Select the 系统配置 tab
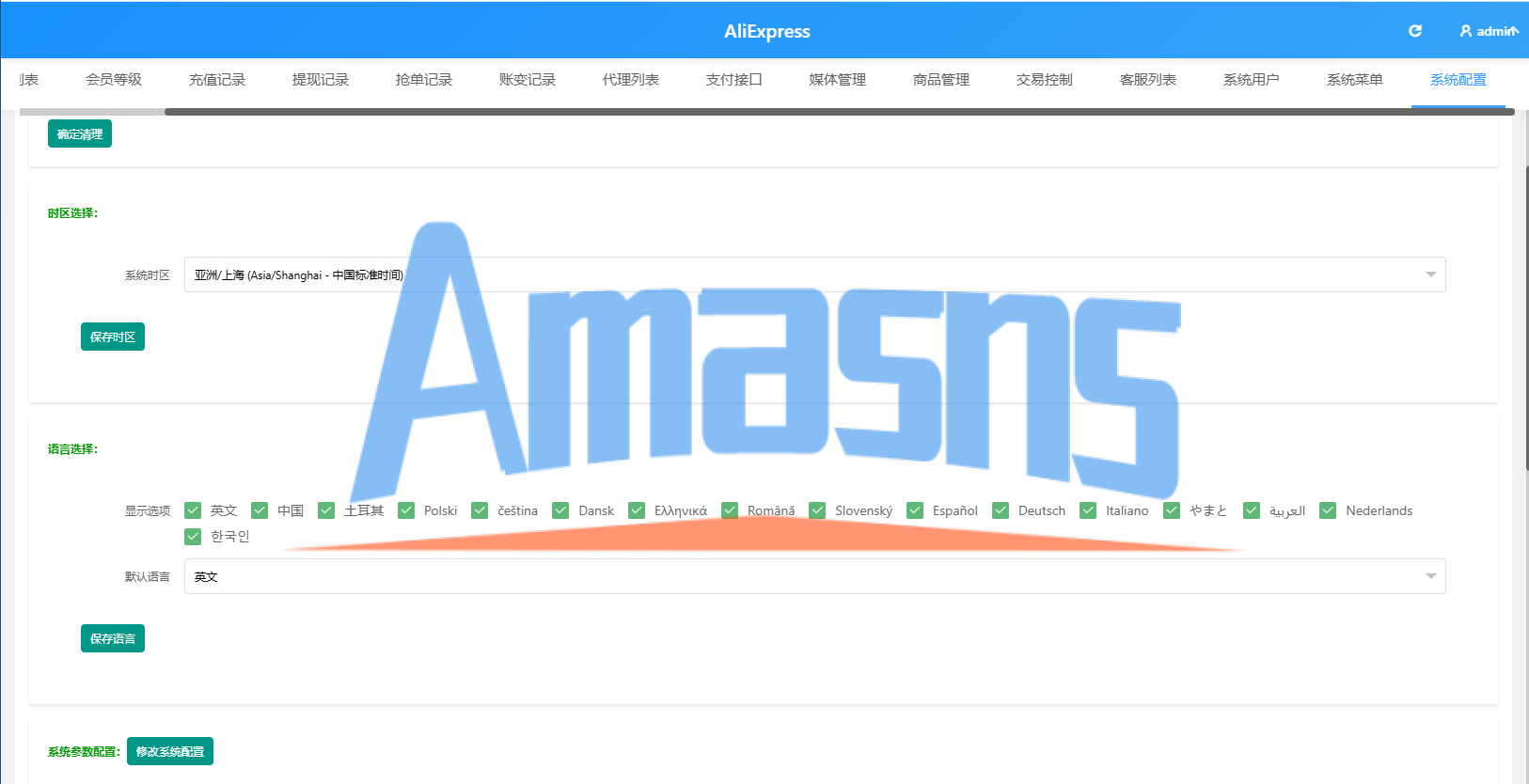 click(x=1458, y=80)
